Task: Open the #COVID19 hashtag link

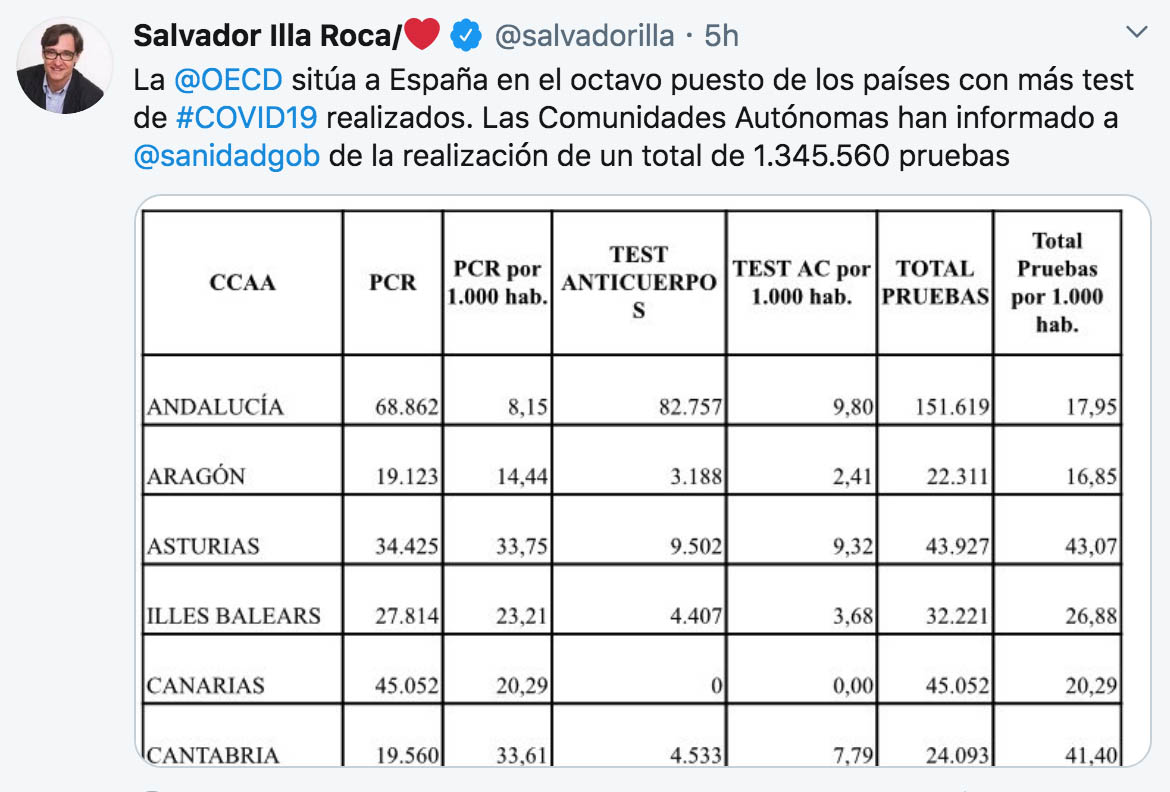Action: (x=247, y=118)
